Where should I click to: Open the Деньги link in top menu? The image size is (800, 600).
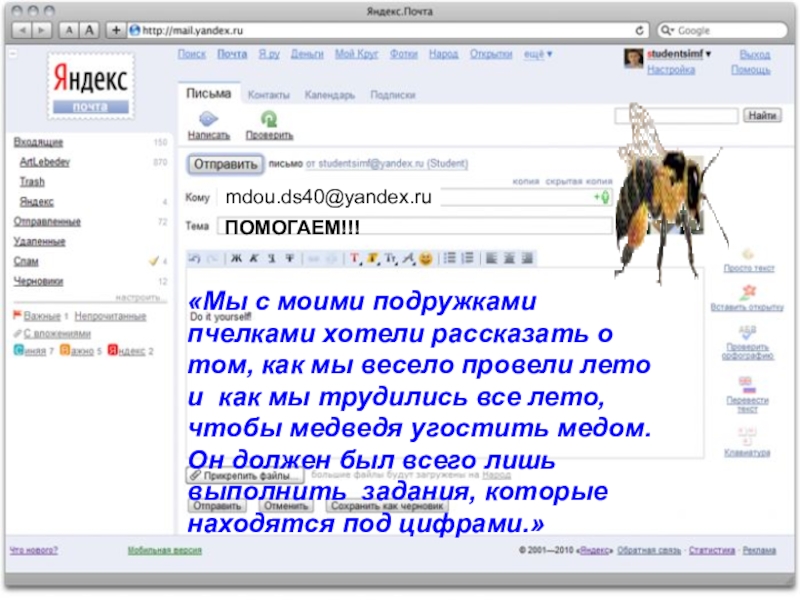pyautogui.click(x=307, y=54)
